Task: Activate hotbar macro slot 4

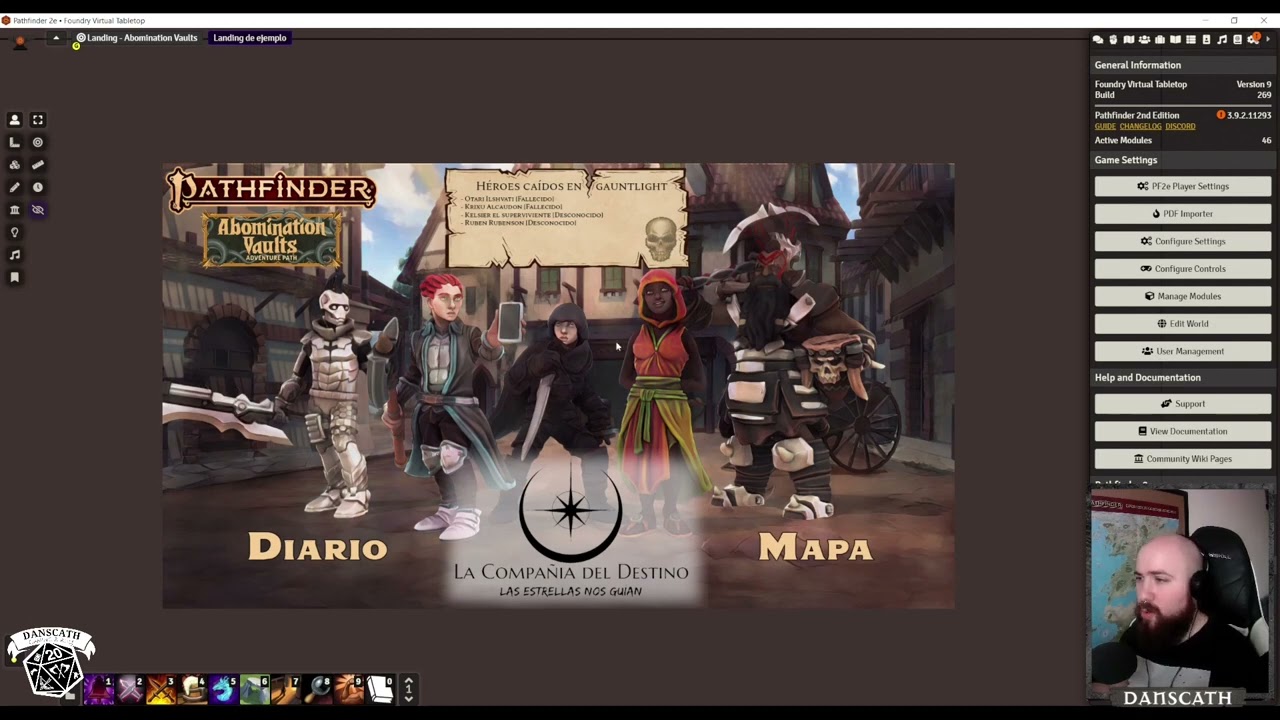Action: point(192,690)
